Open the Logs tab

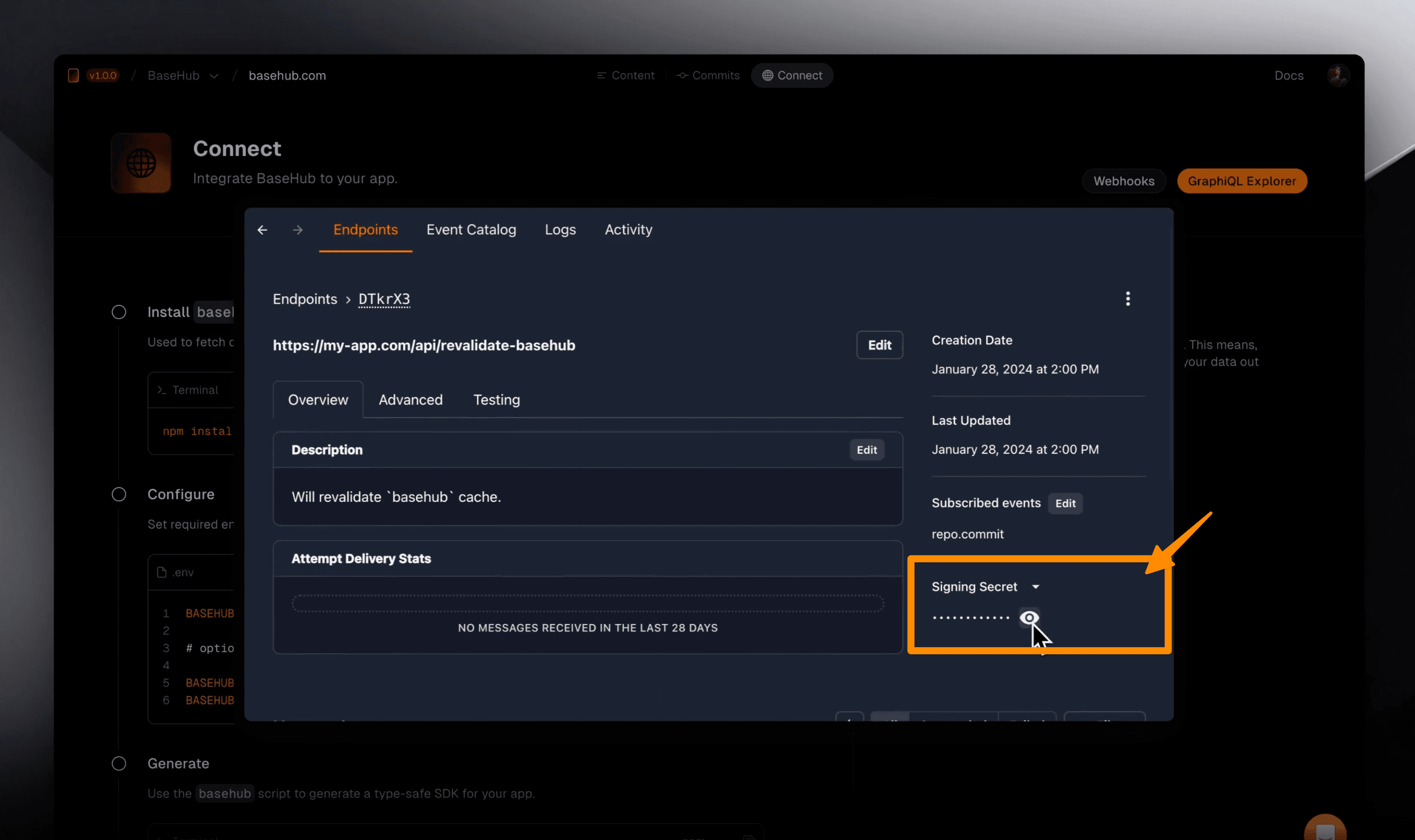coord(560,230)
